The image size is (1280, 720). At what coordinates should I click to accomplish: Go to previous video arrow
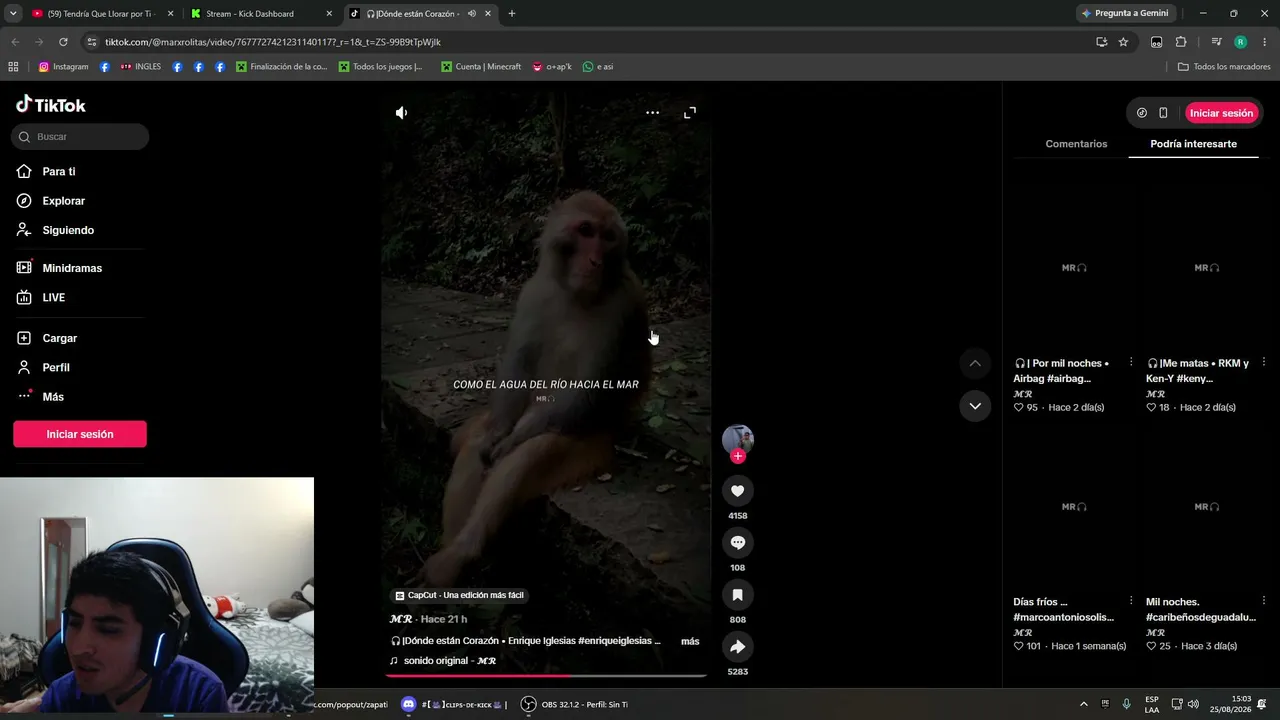click(x=975, y=363)
